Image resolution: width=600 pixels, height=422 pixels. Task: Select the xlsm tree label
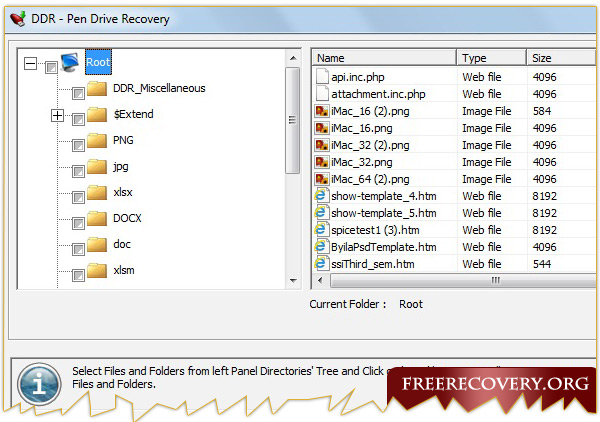(124, 270)
